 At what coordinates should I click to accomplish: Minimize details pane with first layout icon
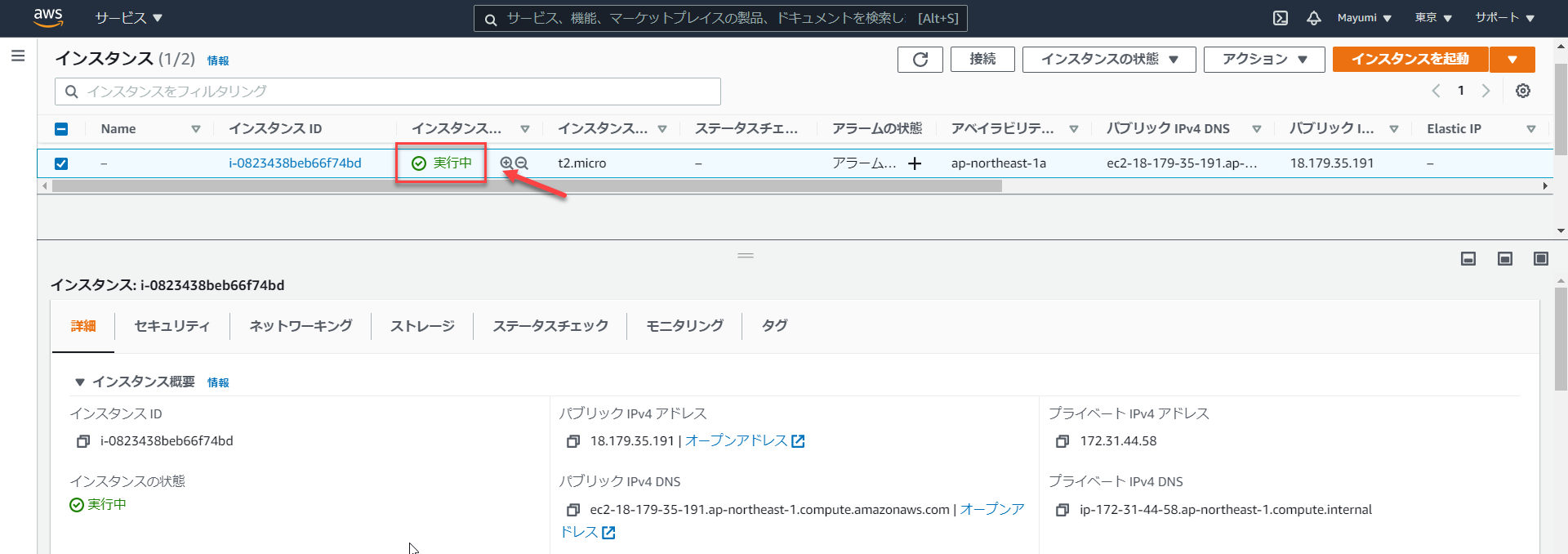pyautogui.click(x=1468, y=259)
